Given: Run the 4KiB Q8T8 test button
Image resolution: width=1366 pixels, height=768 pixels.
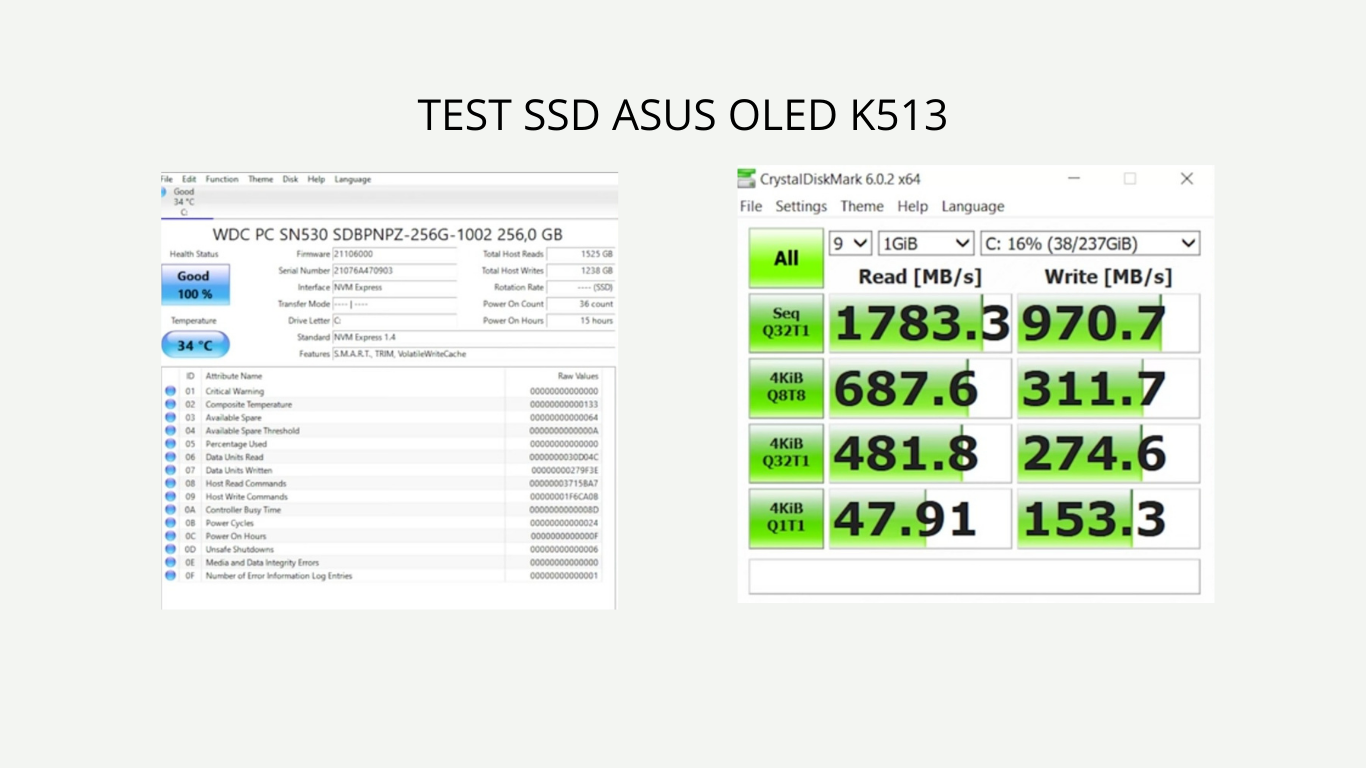Looking at the screenshot, I should 786,388.
